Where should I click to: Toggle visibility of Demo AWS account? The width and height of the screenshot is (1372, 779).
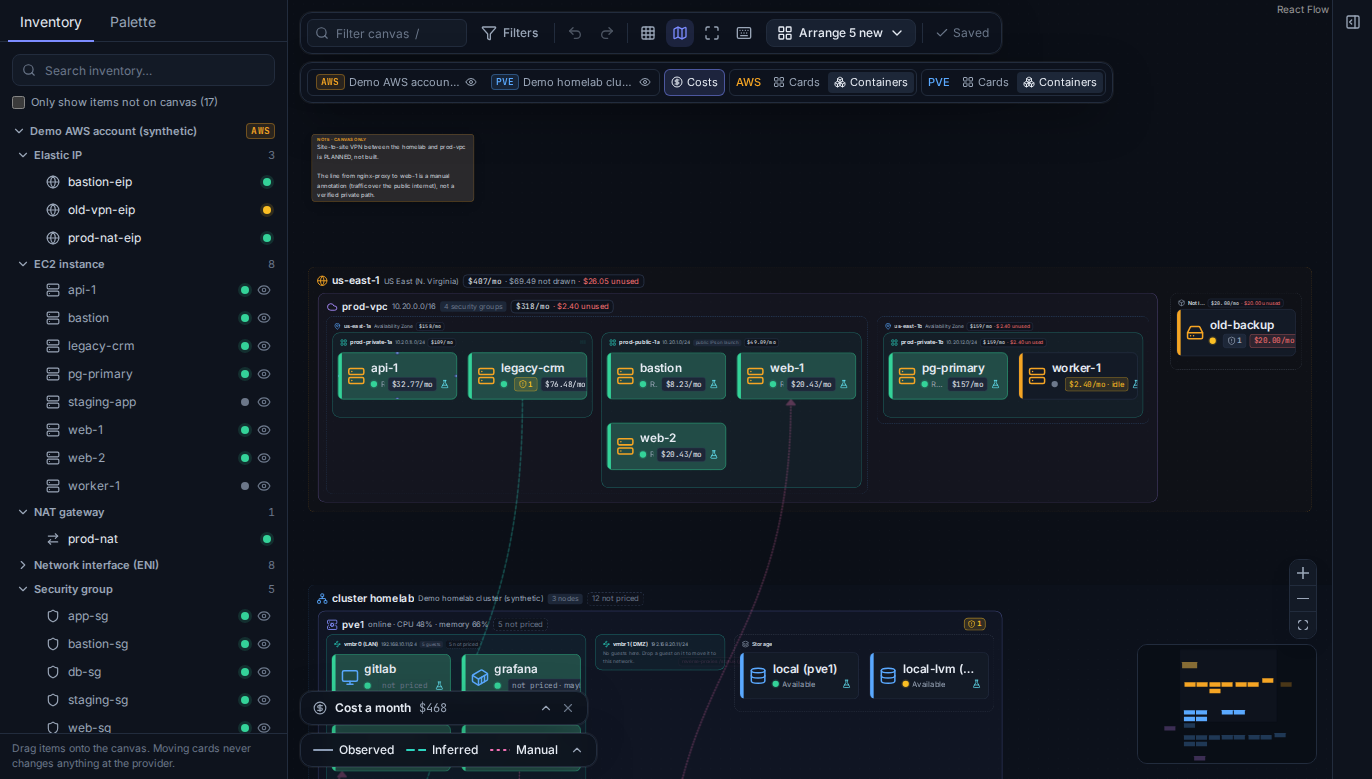pos(471,82)
